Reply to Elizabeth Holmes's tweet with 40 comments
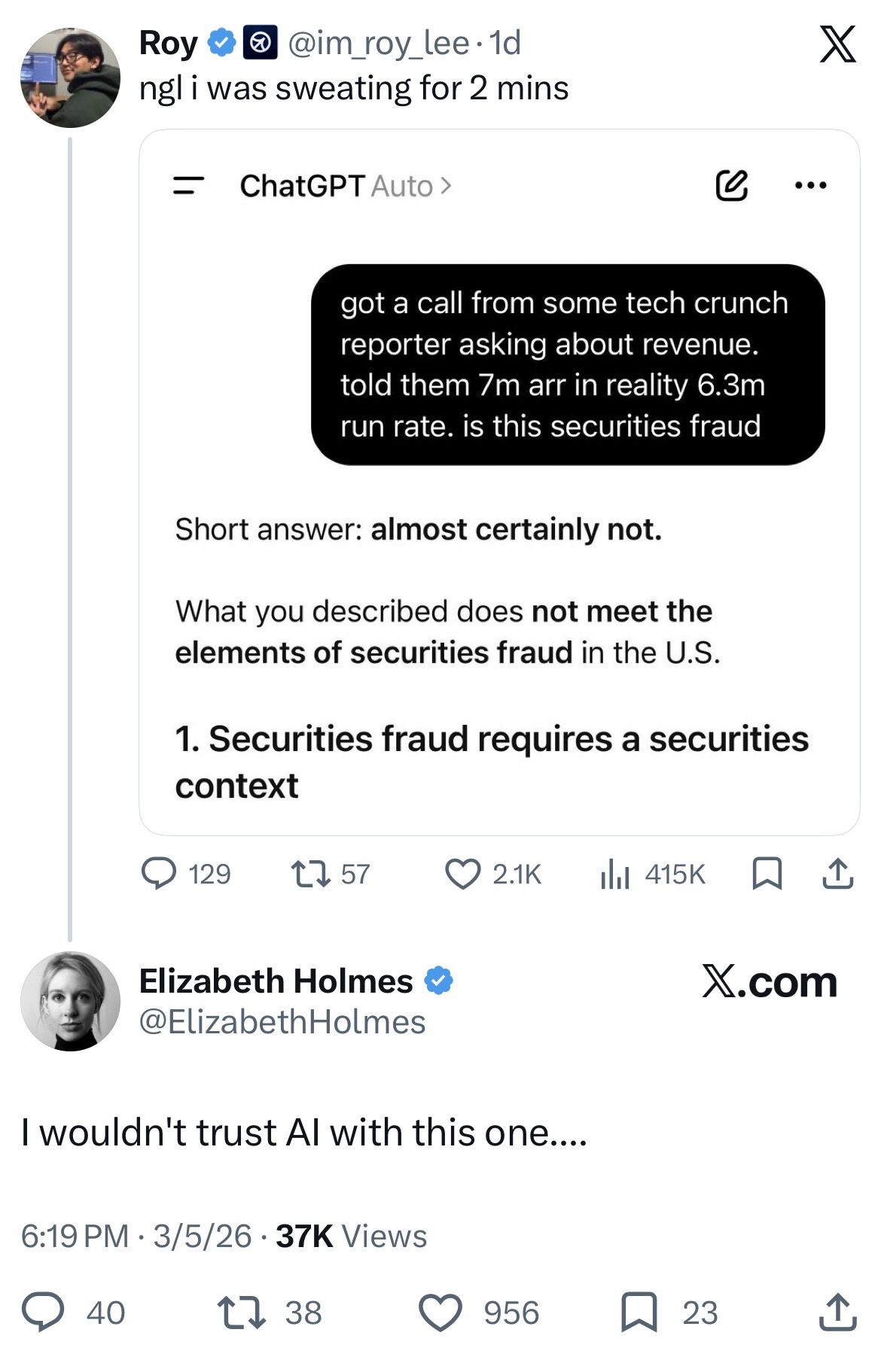Viewport: 881px width, 1372px height. (x=41, y=1313)
